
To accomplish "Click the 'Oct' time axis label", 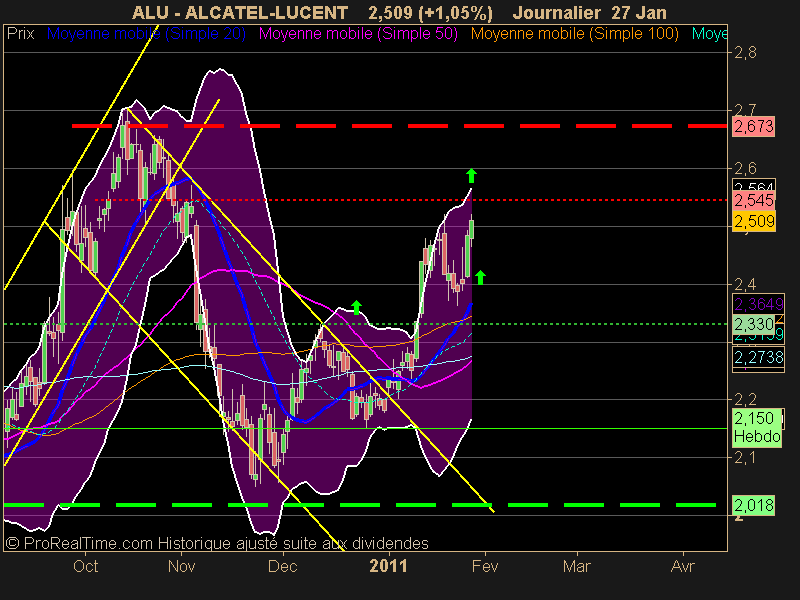I will 85,566.
